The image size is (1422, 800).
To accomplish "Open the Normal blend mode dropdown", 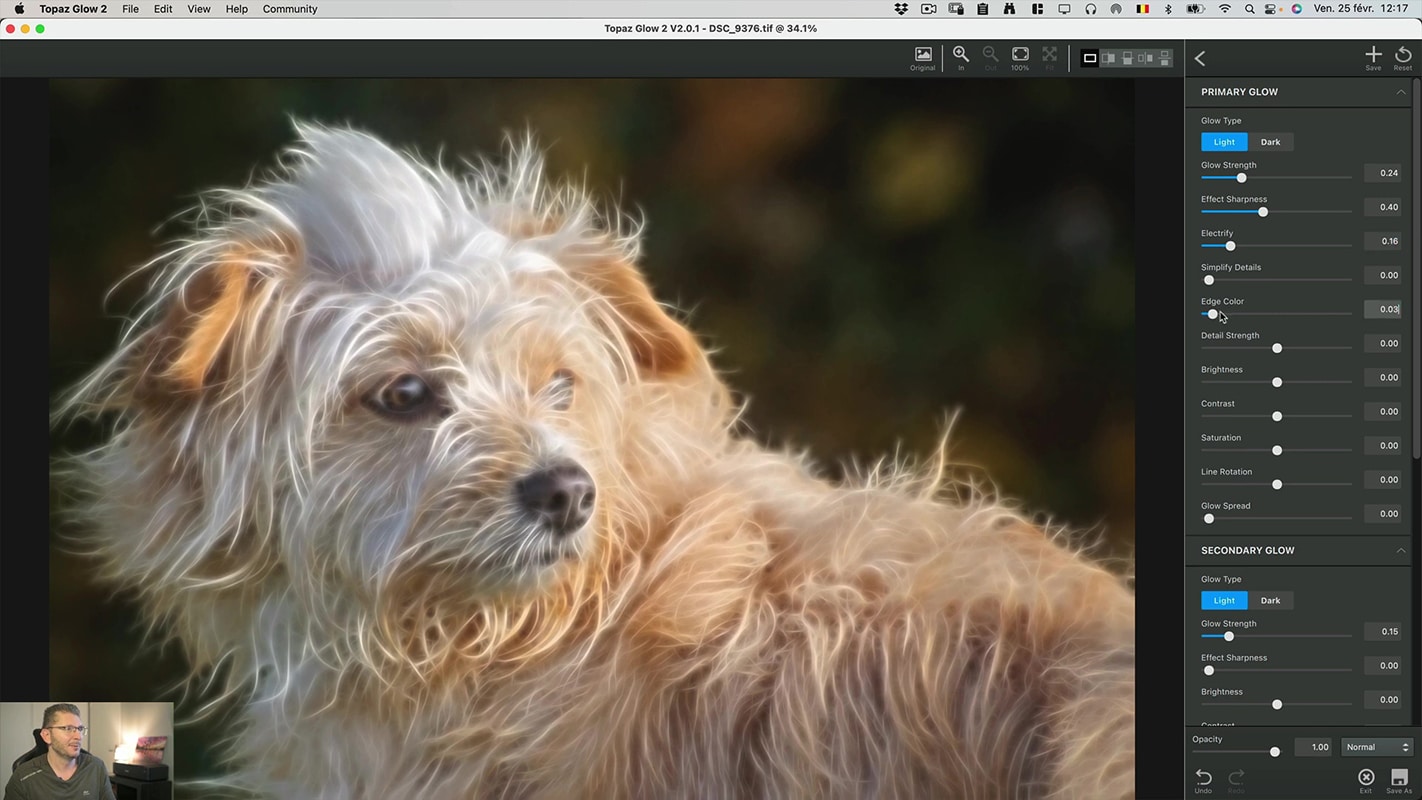I will click(x=1377, y=747).
